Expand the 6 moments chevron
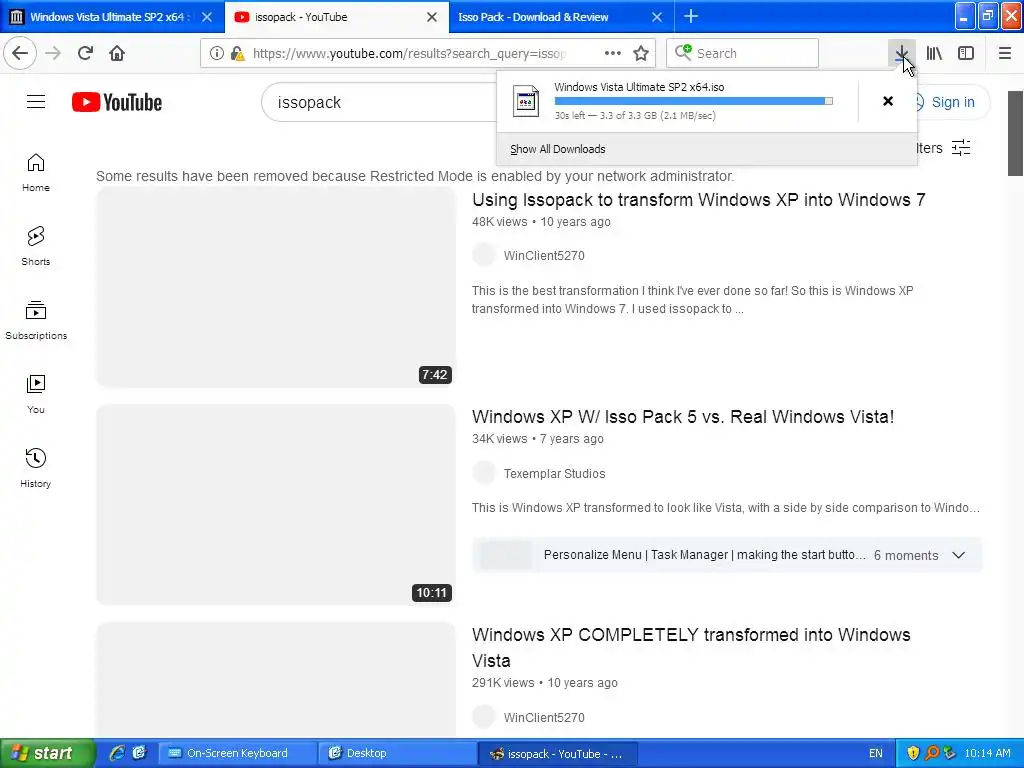 (x=958, y=555)
